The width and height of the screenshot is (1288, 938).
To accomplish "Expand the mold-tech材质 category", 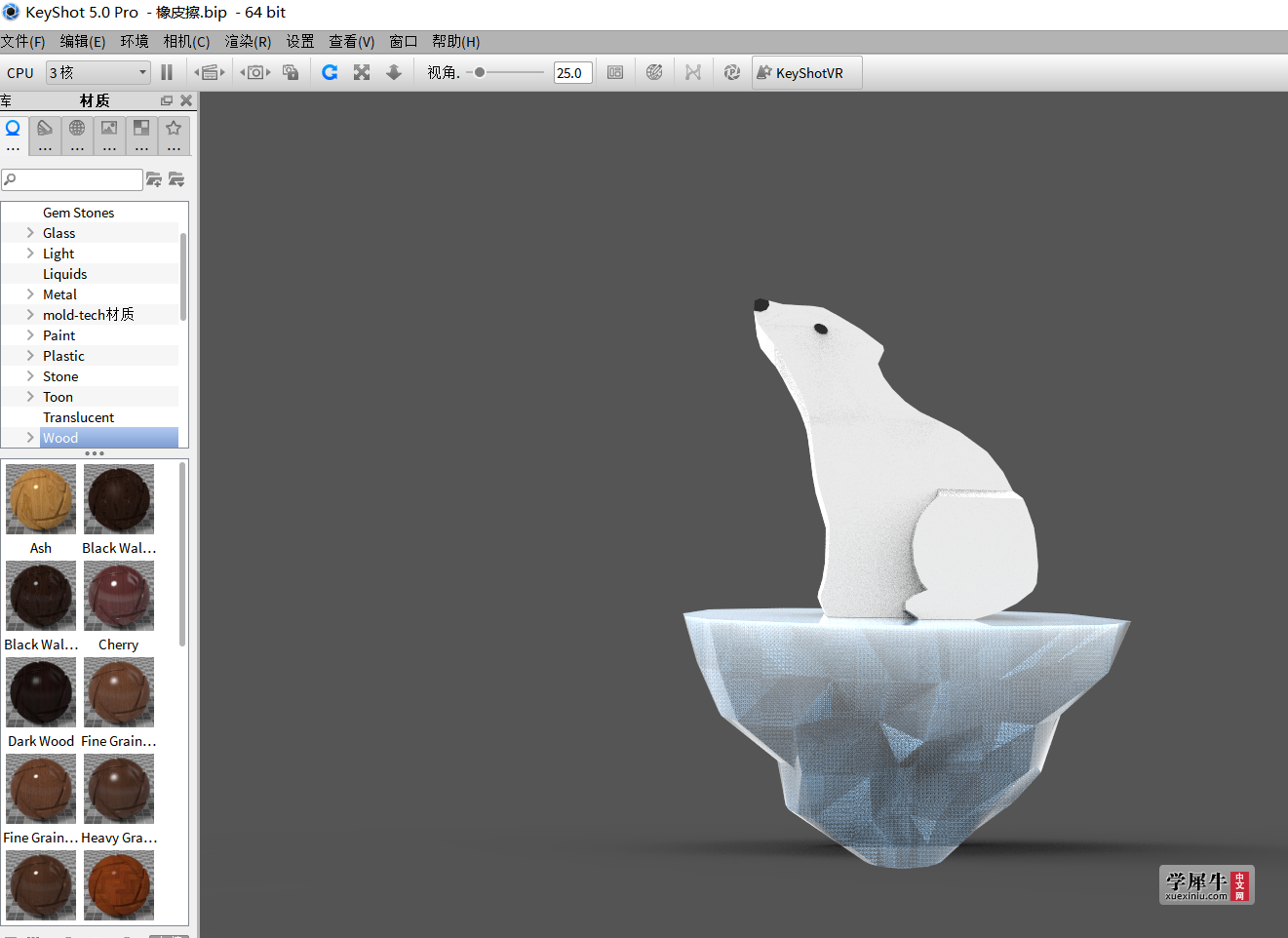I will (x=30, y=315).
